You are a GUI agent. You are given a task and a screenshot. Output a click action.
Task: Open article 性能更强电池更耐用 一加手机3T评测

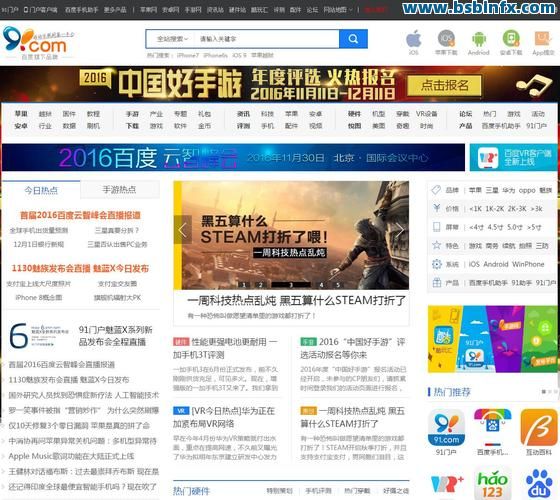click(225, 348)
